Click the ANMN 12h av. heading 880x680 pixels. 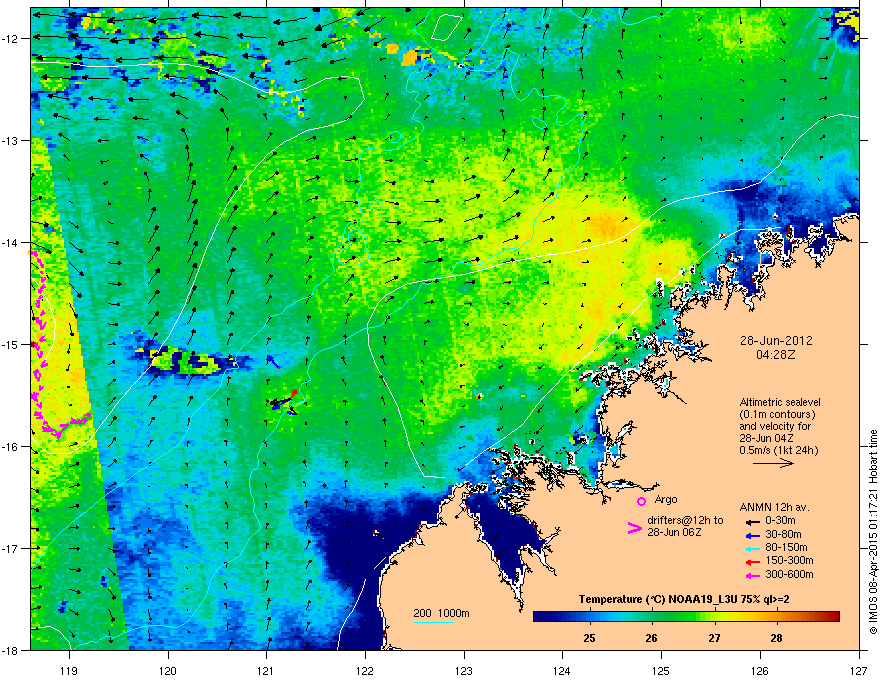click(x=774, y=507)
